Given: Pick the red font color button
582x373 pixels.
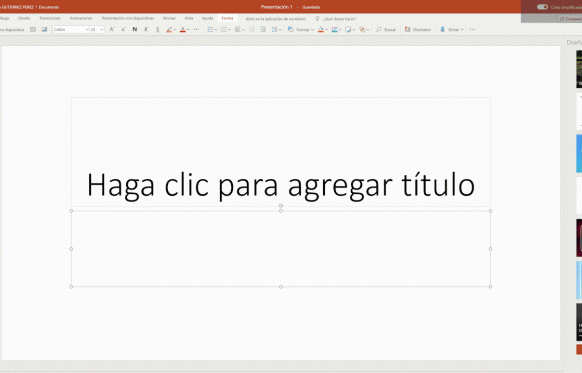Looking at the screenshot, I should tap(182, 29).
